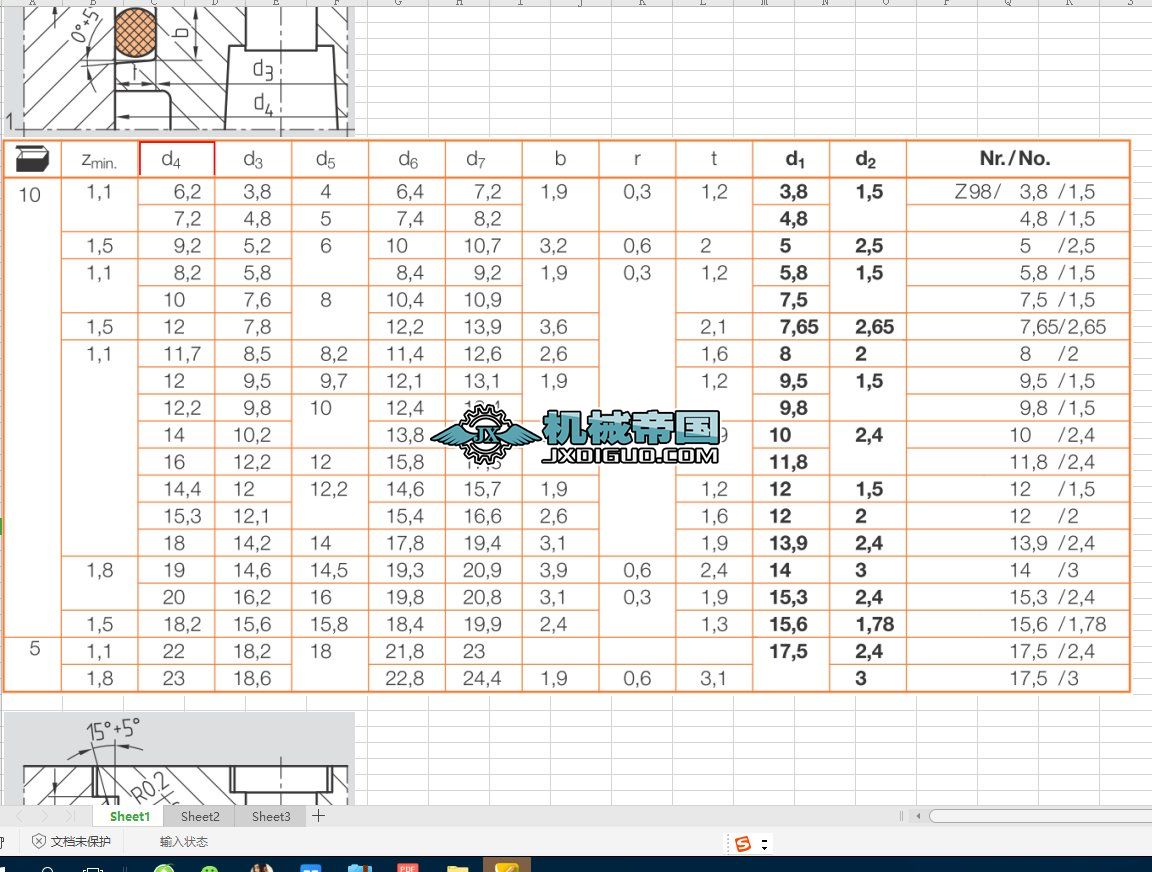Click the Sheet1 tab to keep it active
This screenshot has width=1152, height=872.
click(x=128, y=816)
